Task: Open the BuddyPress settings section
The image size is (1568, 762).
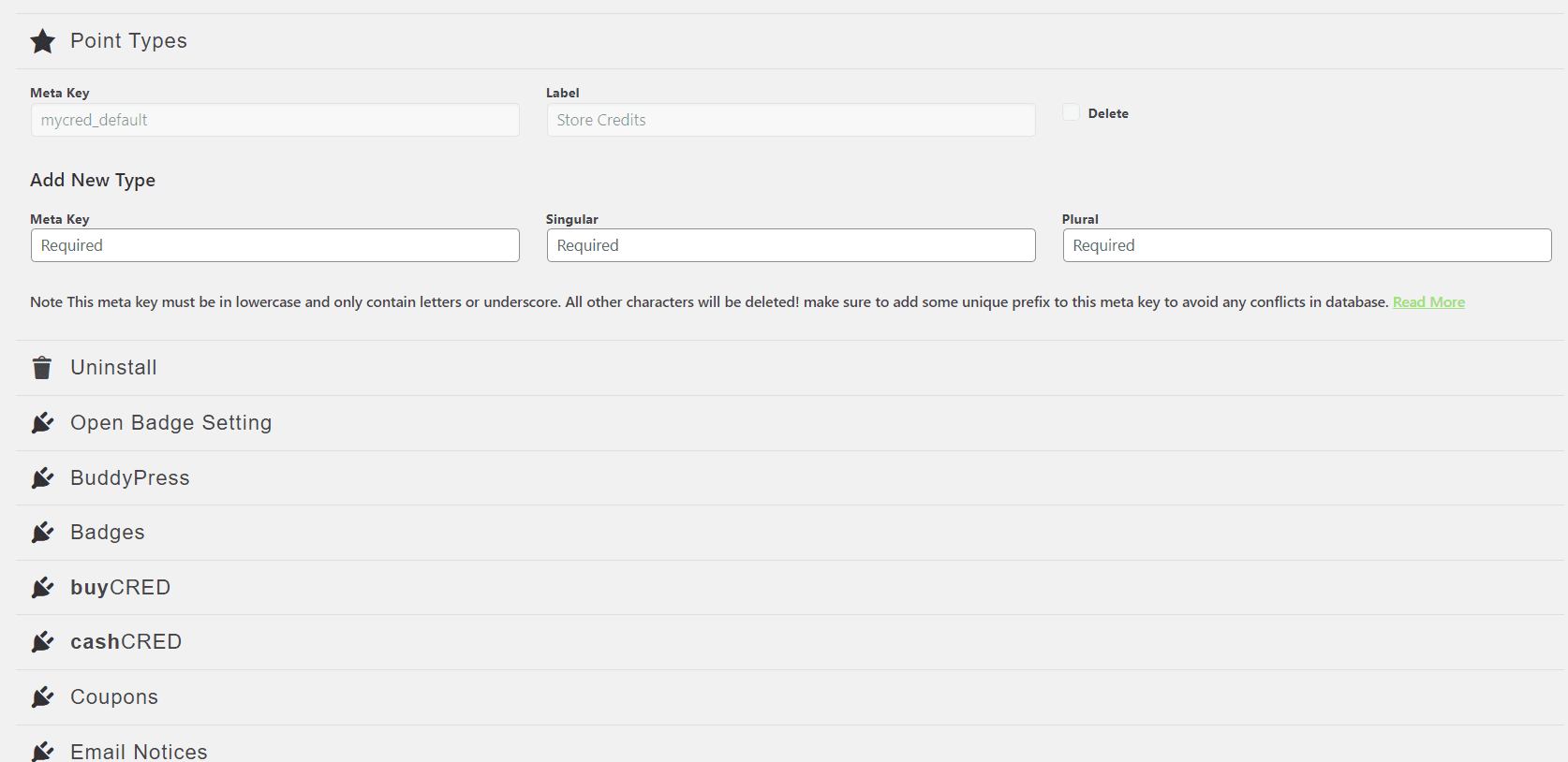Action: coord(129,478)
